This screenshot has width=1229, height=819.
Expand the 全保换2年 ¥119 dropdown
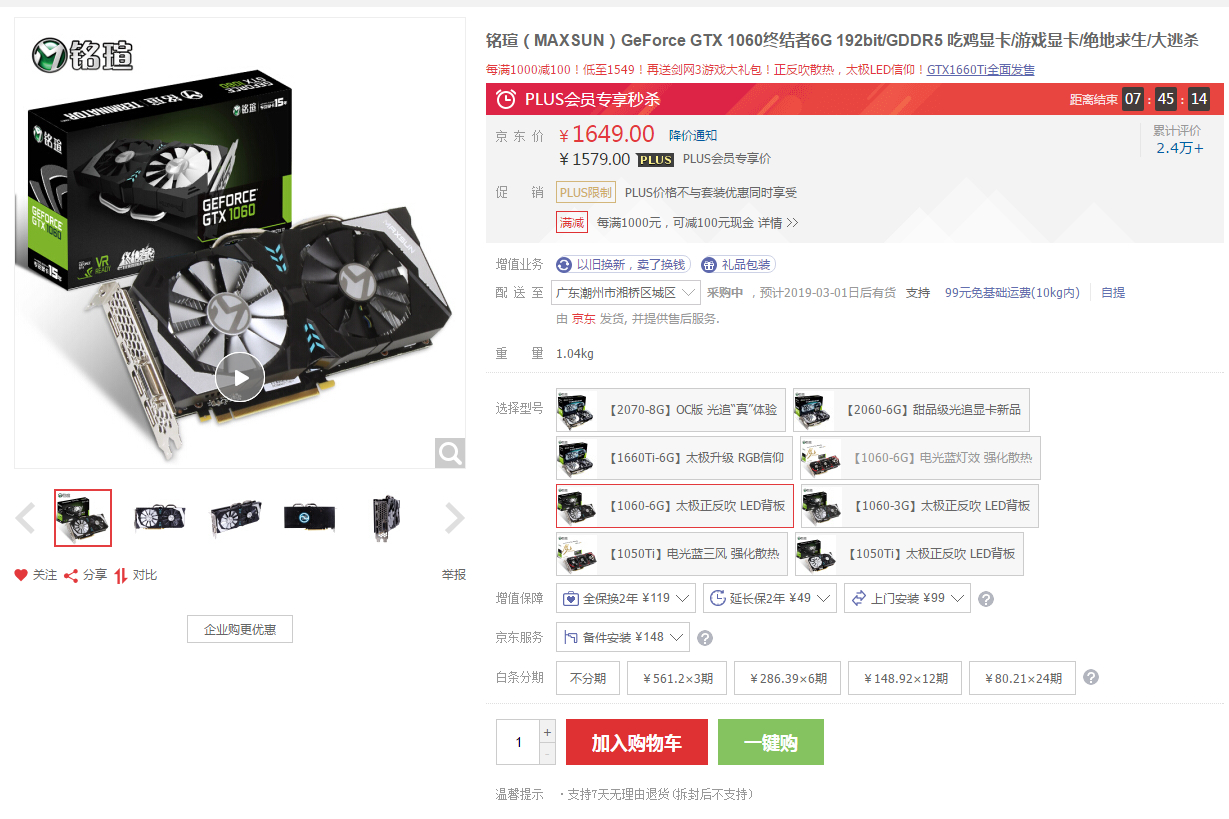[626, 599]
